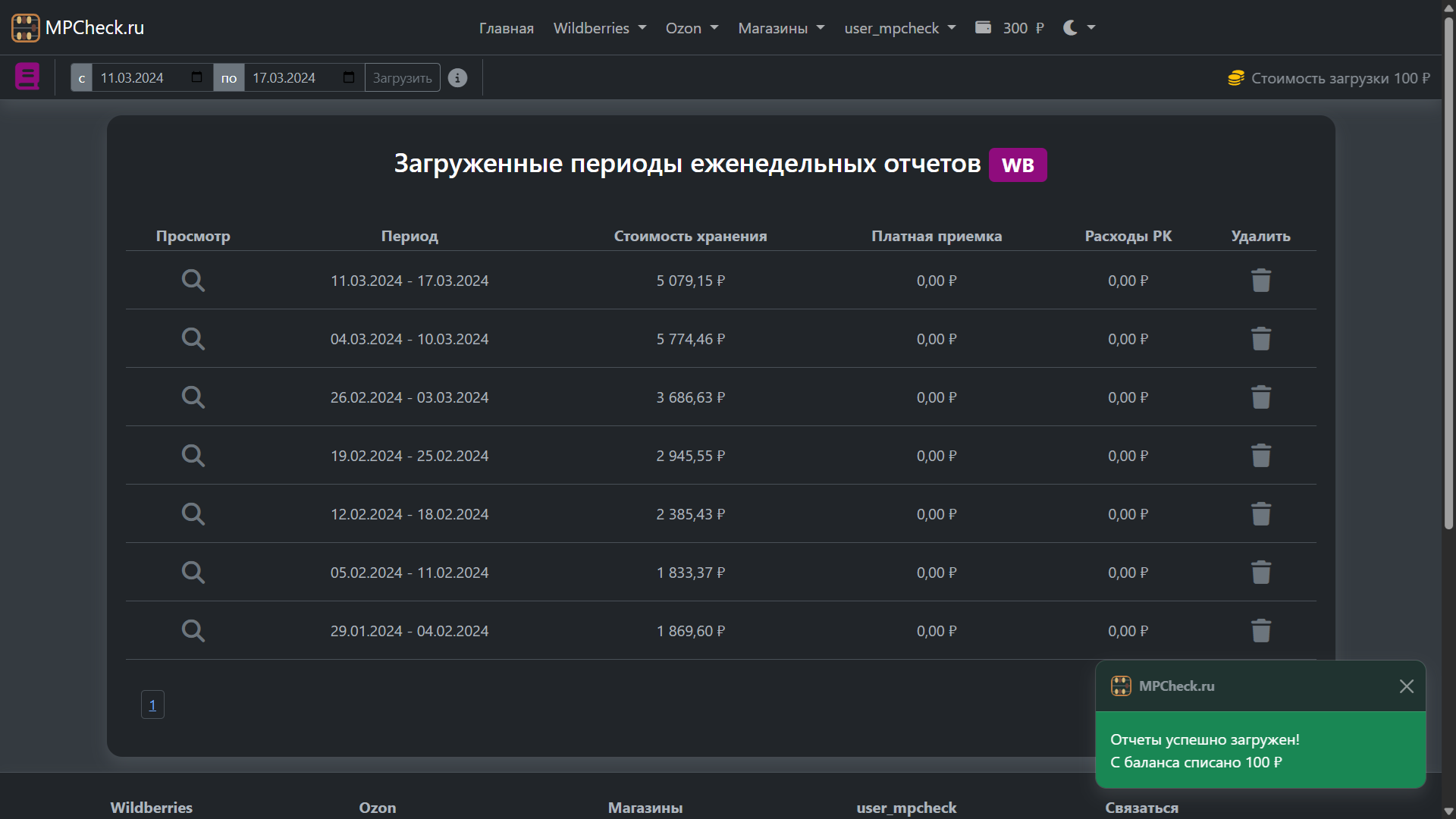
Task: Click the coins icon before Стоимость загрузки
Action: click(x=1236, y=77)
